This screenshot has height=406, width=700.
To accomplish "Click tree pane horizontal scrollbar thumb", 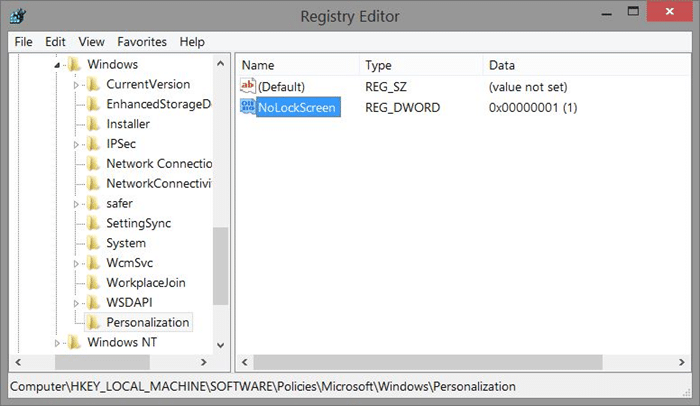I will click(x=102, y=362).
